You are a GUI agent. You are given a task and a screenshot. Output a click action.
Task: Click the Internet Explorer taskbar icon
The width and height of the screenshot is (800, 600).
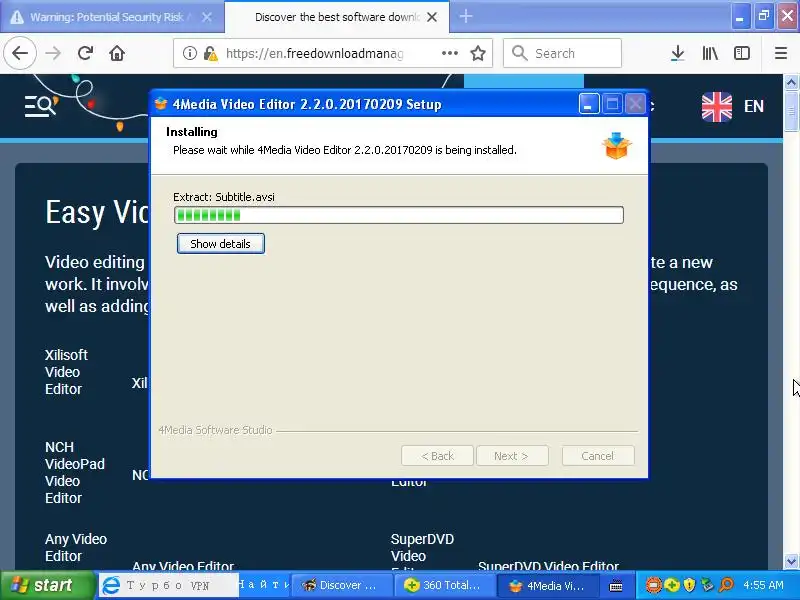pos(111,585)
